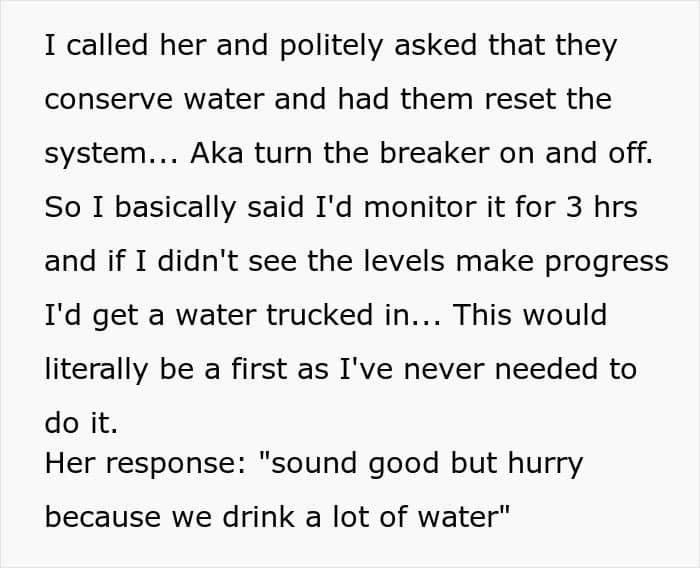Click the phrase 'politely asked that they'

tap(449, 45)
